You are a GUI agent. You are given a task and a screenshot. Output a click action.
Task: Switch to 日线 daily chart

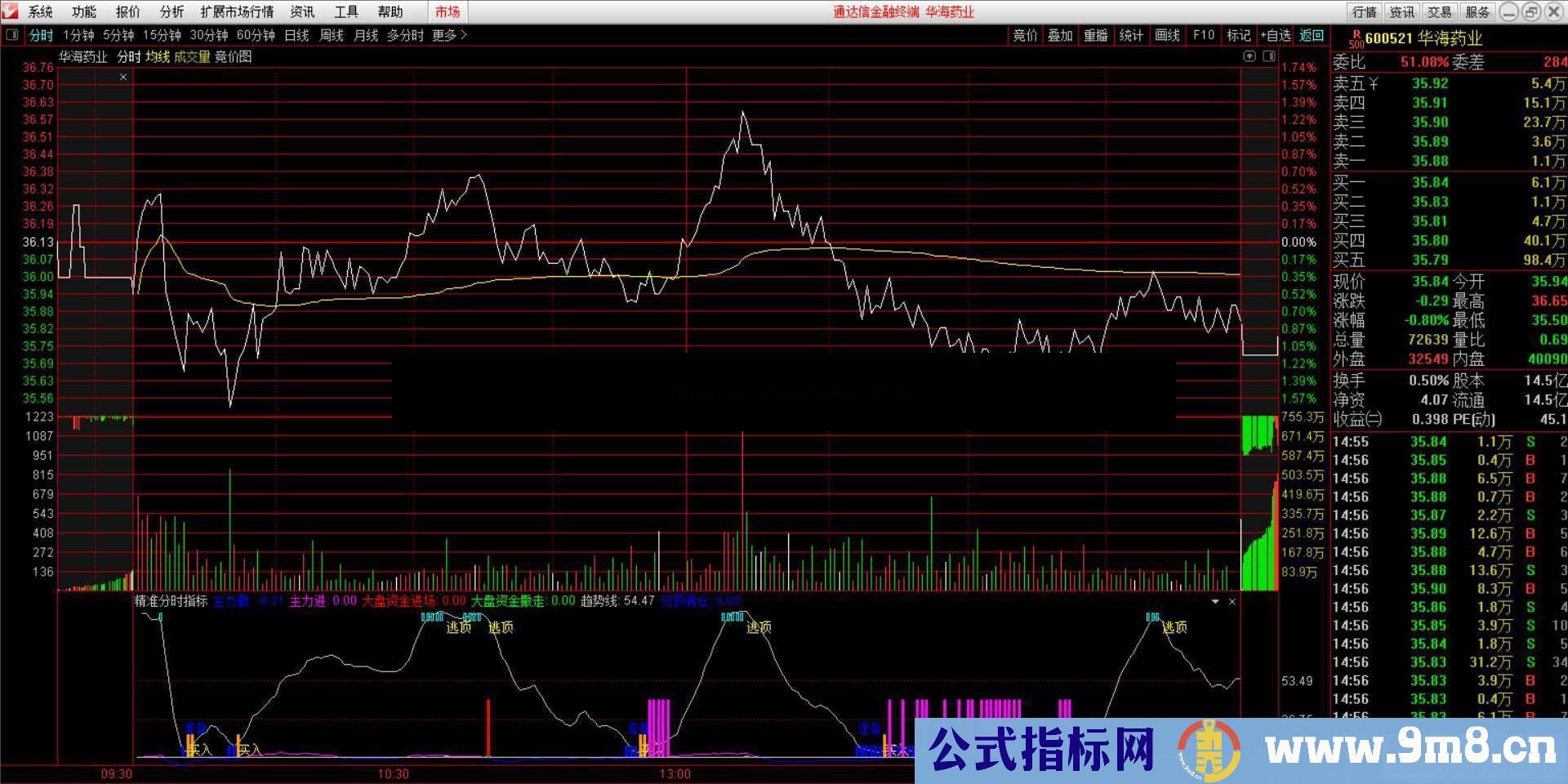[x=296, y=35]
